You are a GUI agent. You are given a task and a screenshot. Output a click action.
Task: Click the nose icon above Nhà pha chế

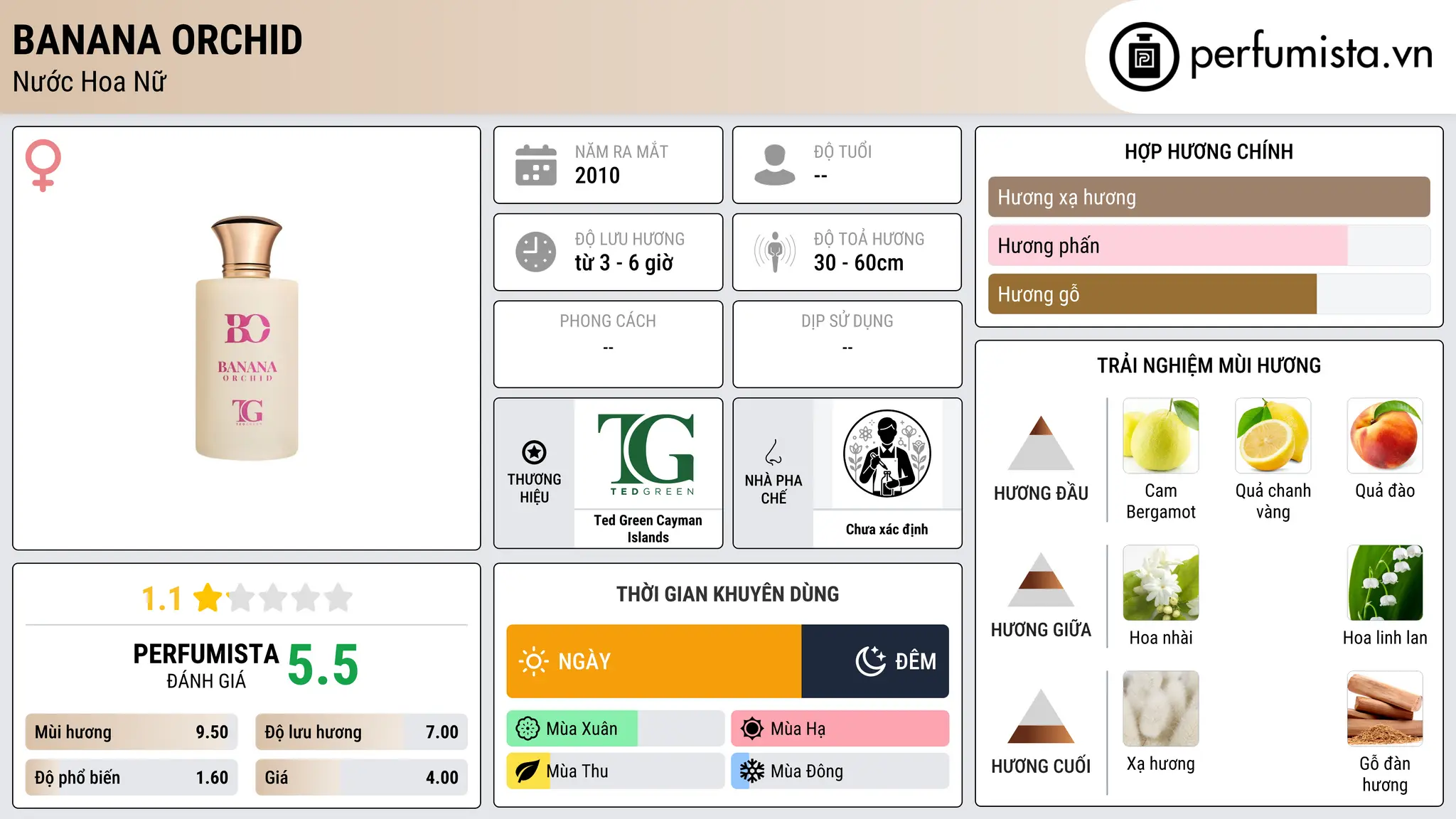(x=773, y=452)
